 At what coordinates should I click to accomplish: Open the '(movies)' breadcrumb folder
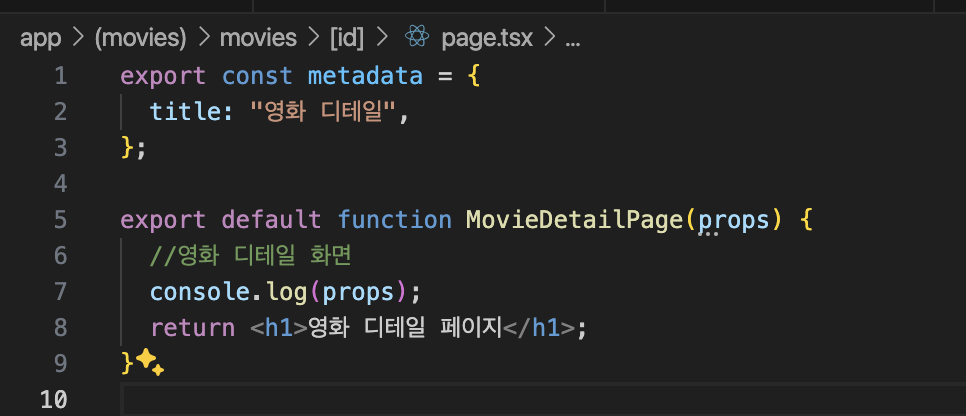tap(140, 39)
